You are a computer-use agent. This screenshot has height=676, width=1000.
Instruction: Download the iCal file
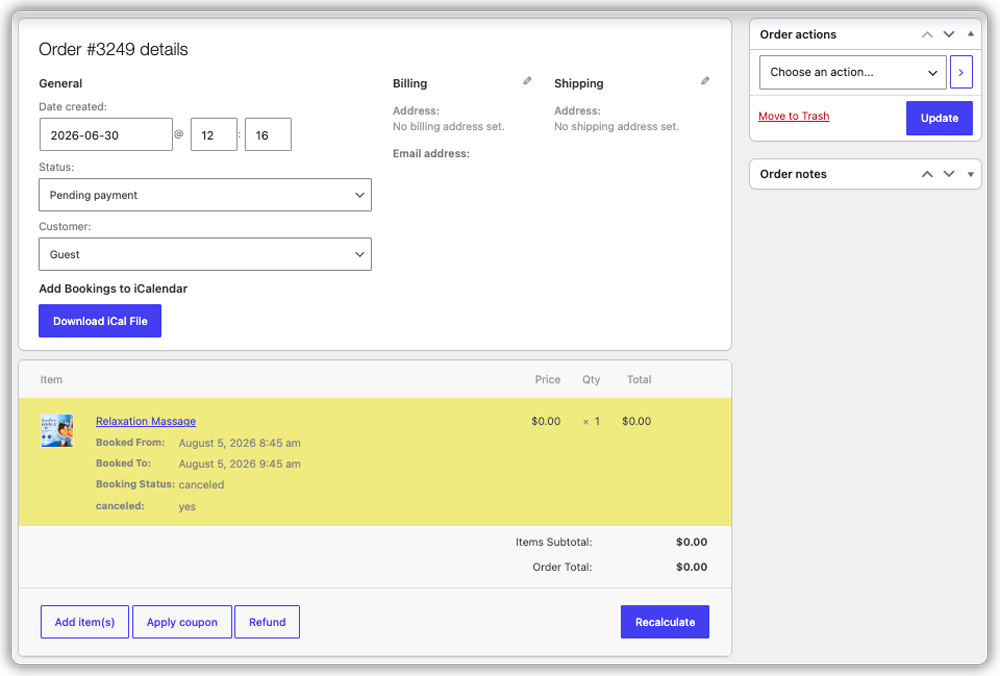[x=100, y=321]
